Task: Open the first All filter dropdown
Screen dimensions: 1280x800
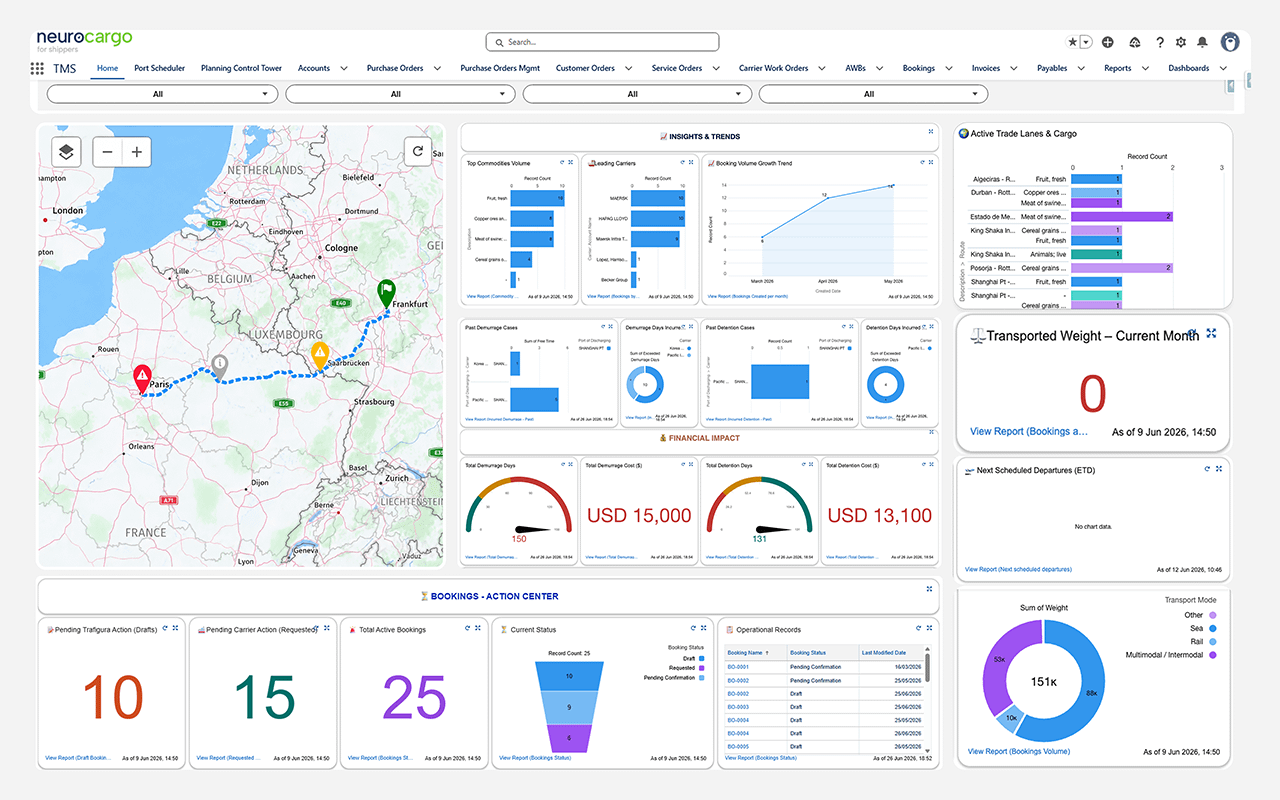Action: click(x=162, y=94)
